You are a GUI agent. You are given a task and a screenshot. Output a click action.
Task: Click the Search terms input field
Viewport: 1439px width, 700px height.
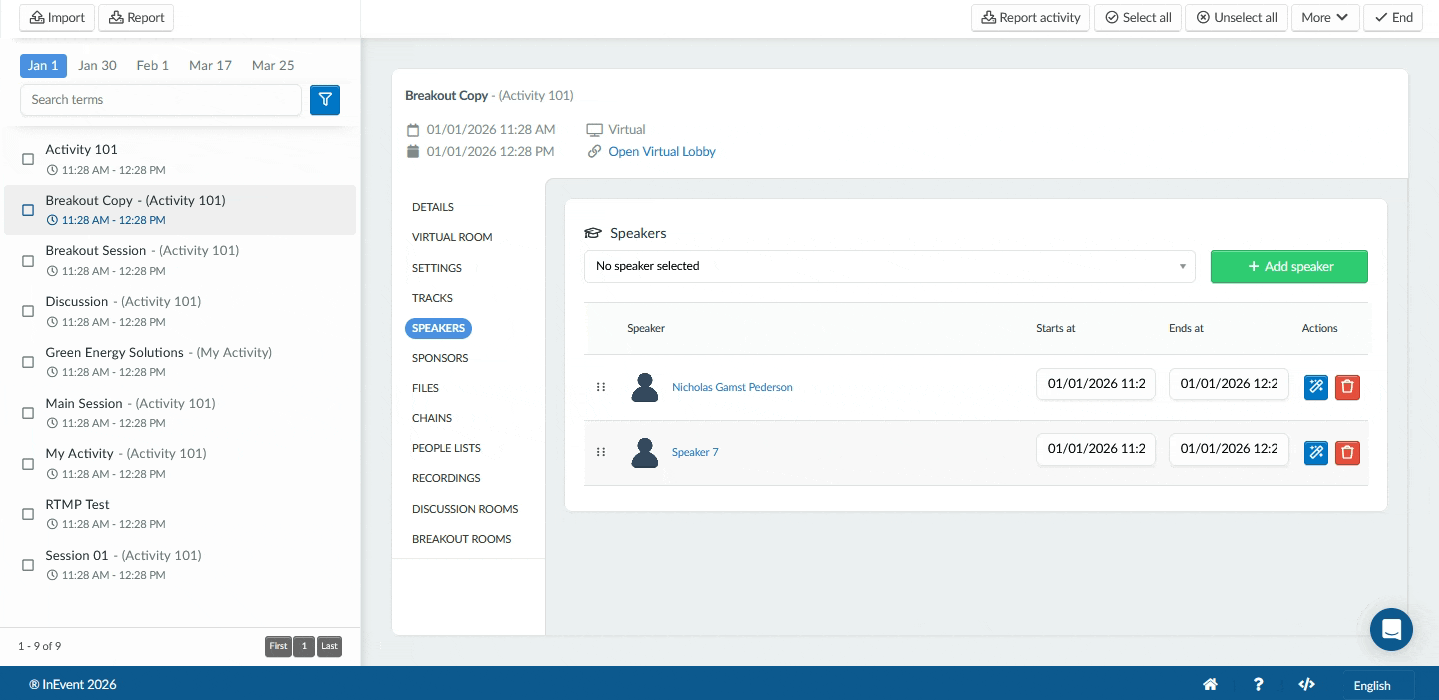click(161, 100)
